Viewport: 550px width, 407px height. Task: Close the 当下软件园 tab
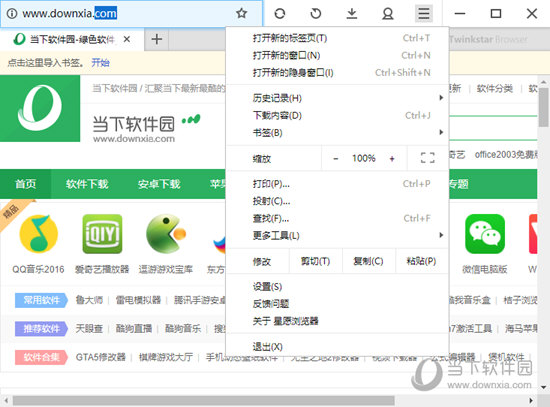click(x=127, y=39)
